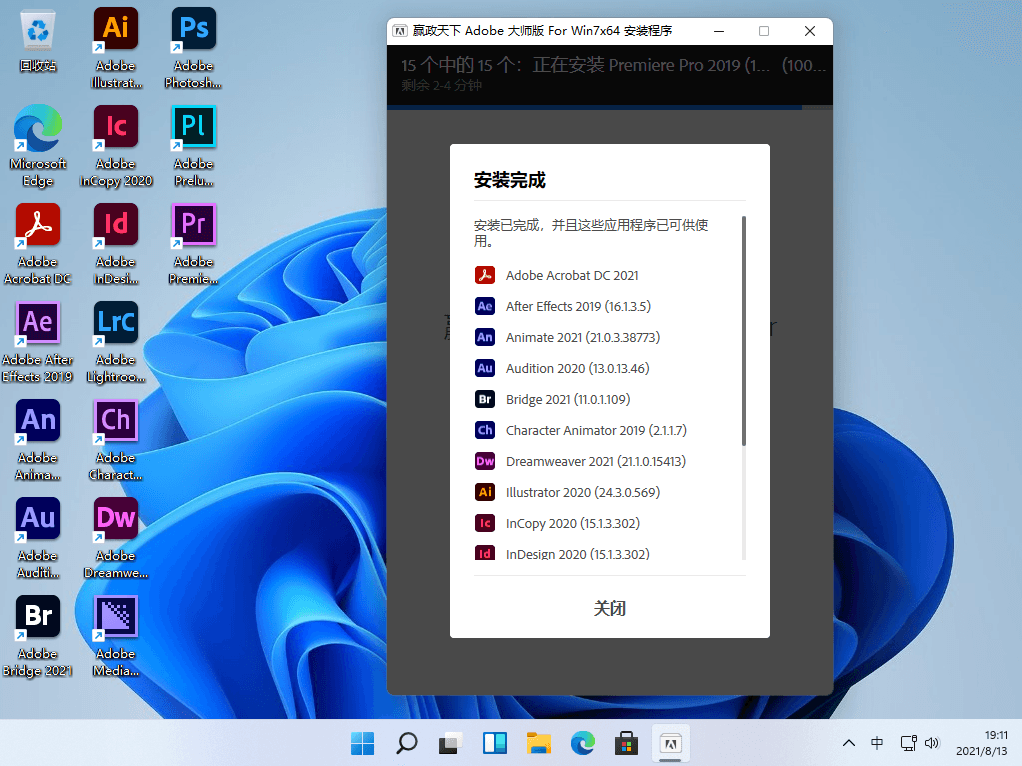Select 'InDesign 2020 (15.1.3.302)' entry
This screenshot has width=1022, height=766.
[577, 553]
